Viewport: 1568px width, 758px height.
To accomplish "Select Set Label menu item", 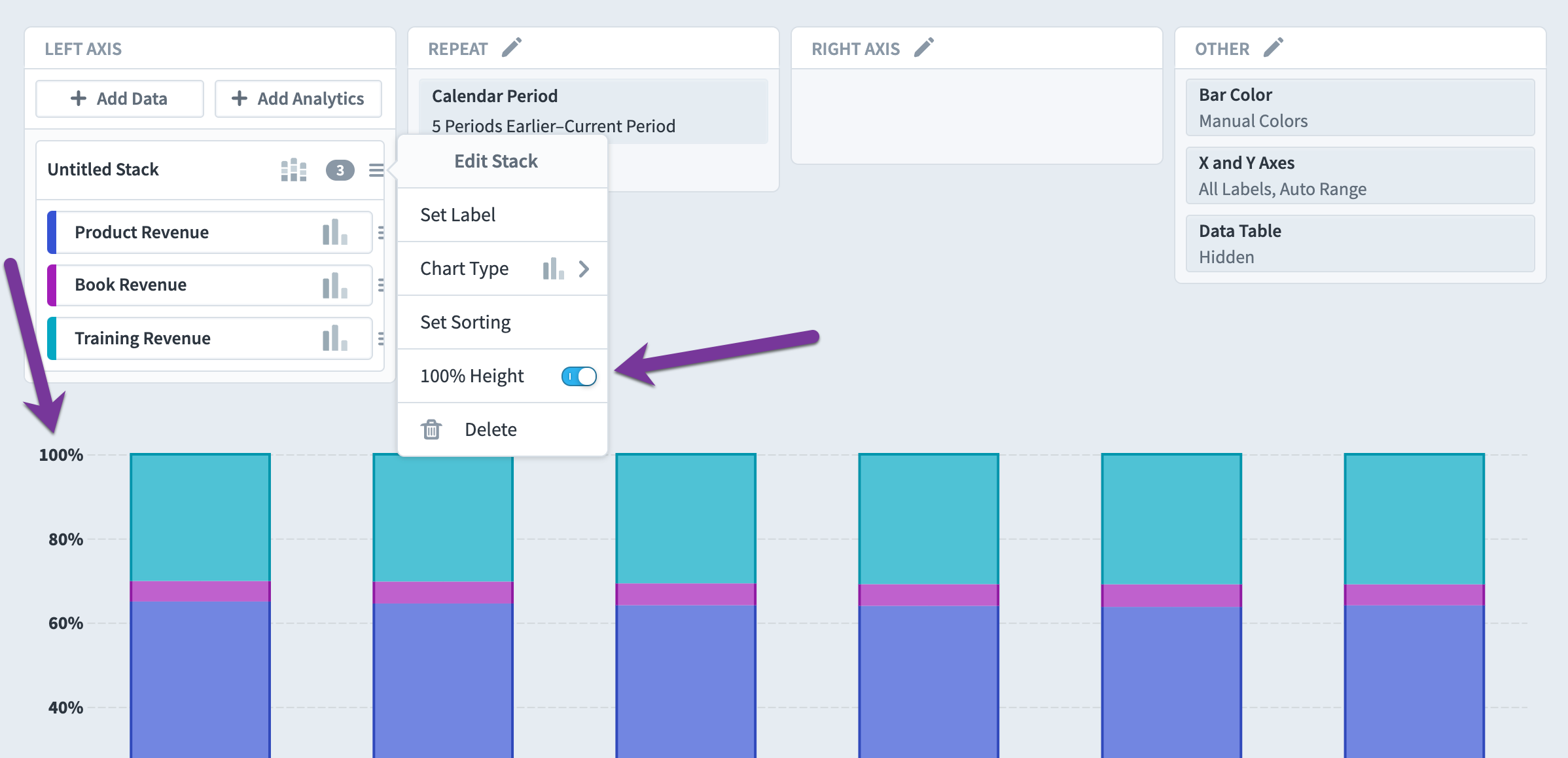I will [x=503, y=215].
